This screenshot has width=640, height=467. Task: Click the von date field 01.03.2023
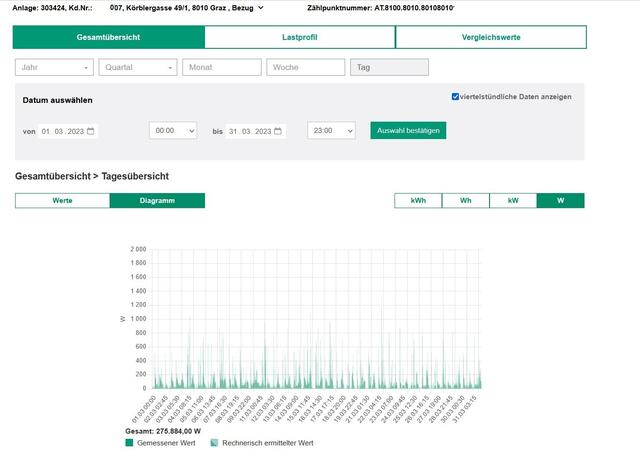68,131
